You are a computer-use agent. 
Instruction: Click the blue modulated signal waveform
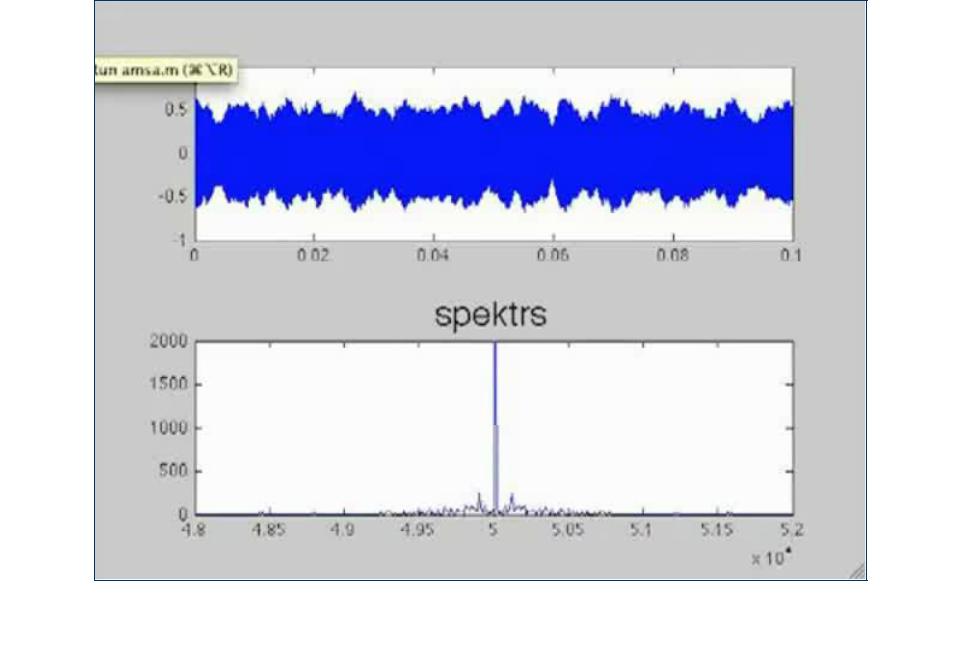[494, 153]
